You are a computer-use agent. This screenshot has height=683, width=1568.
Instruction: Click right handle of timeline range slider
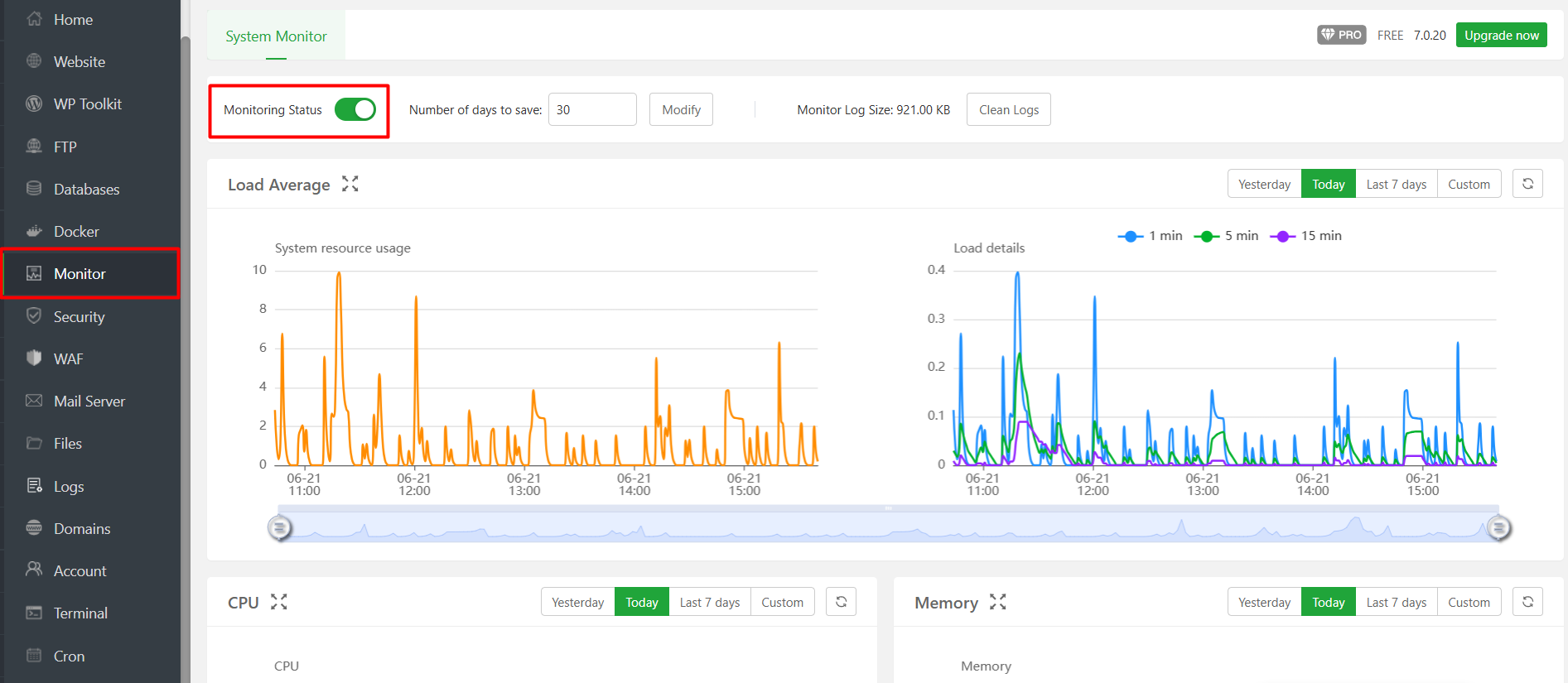click(1498, 527)
